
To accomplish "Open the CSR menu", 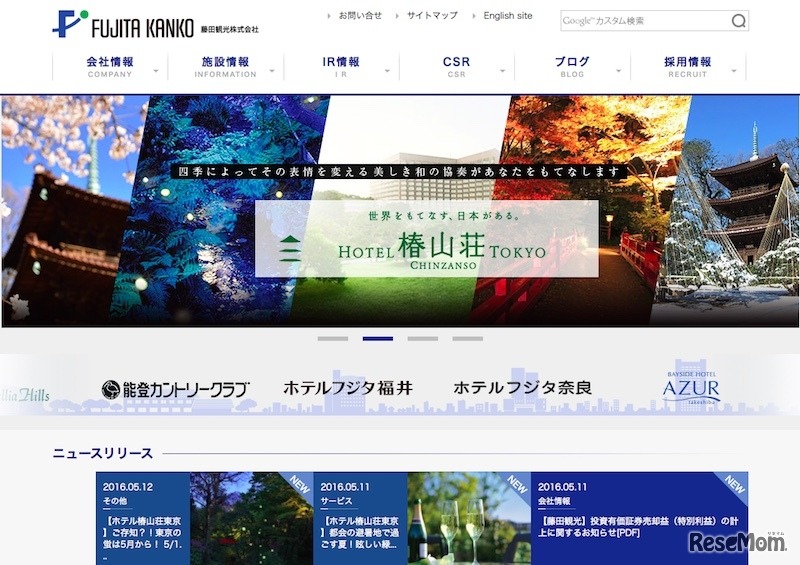I will coord(456,66).
